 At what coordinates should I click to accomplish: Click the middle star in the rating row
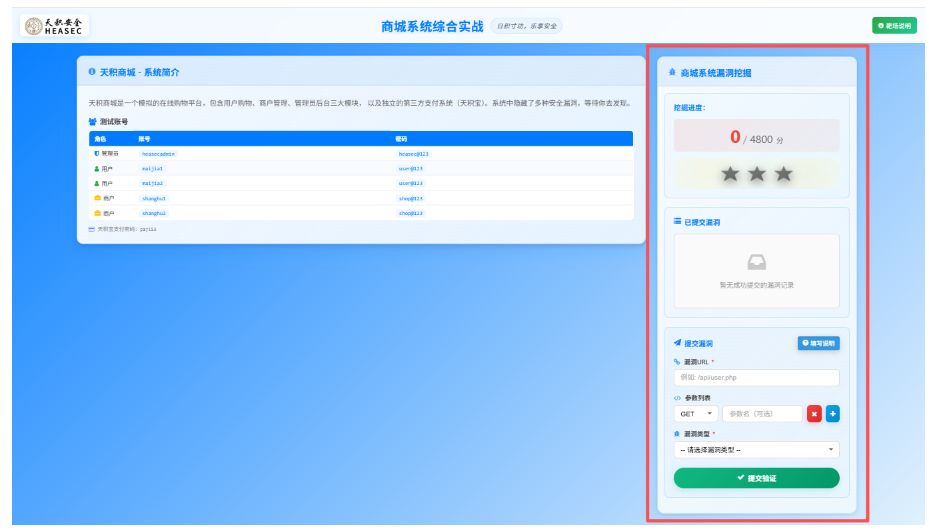757,174
